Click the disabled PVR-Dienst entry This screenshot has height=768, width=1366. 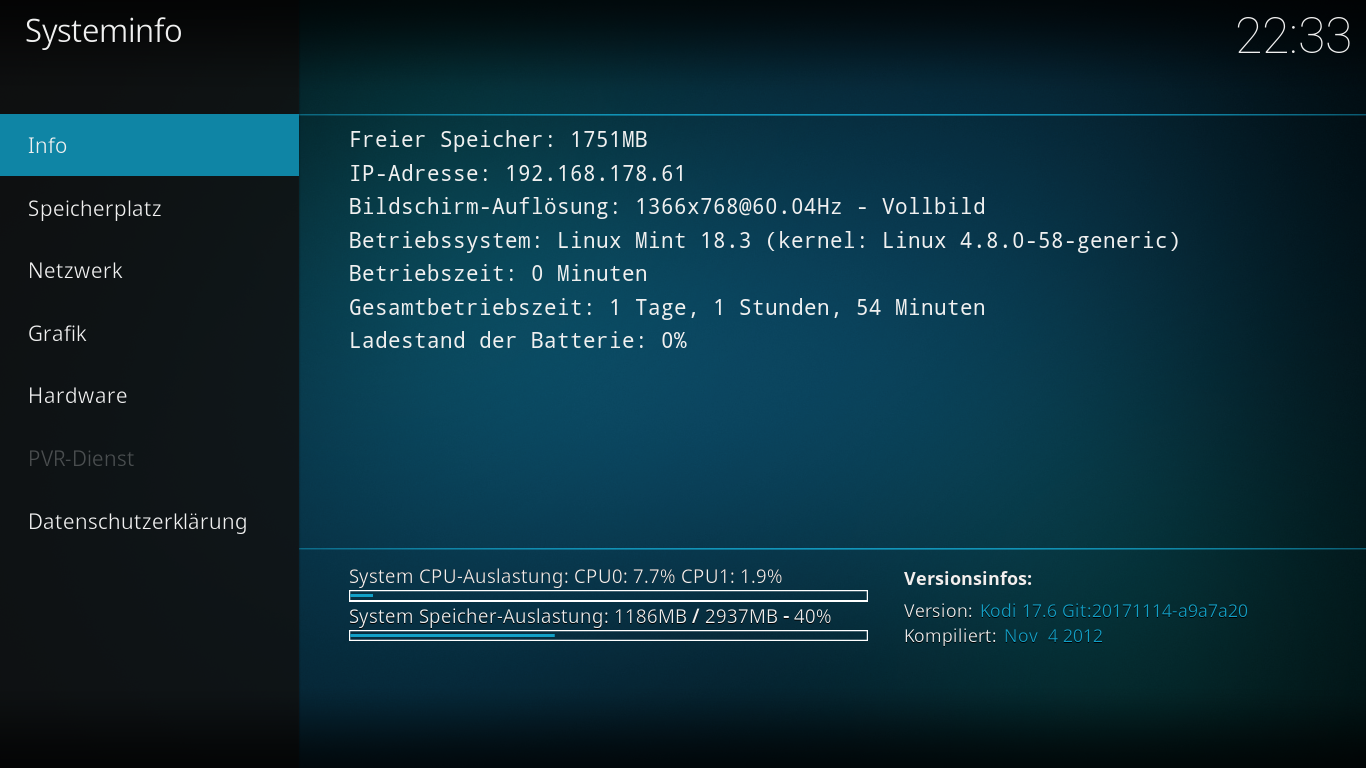(x=149, y=458)
